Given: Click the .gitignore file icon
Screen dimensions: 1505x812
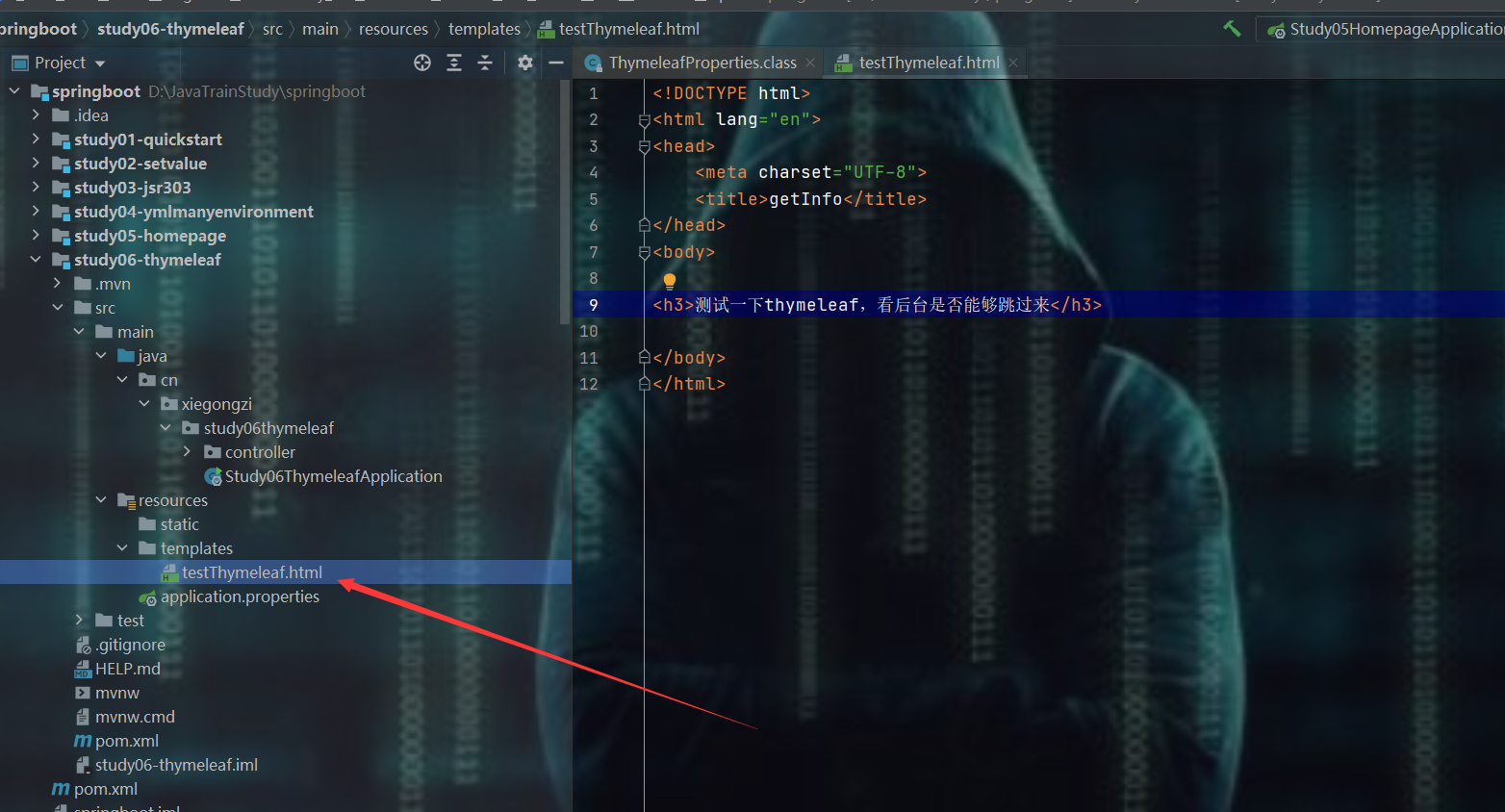Looking at the screenshot, I should pyautogui.click(x=84, y=645).
